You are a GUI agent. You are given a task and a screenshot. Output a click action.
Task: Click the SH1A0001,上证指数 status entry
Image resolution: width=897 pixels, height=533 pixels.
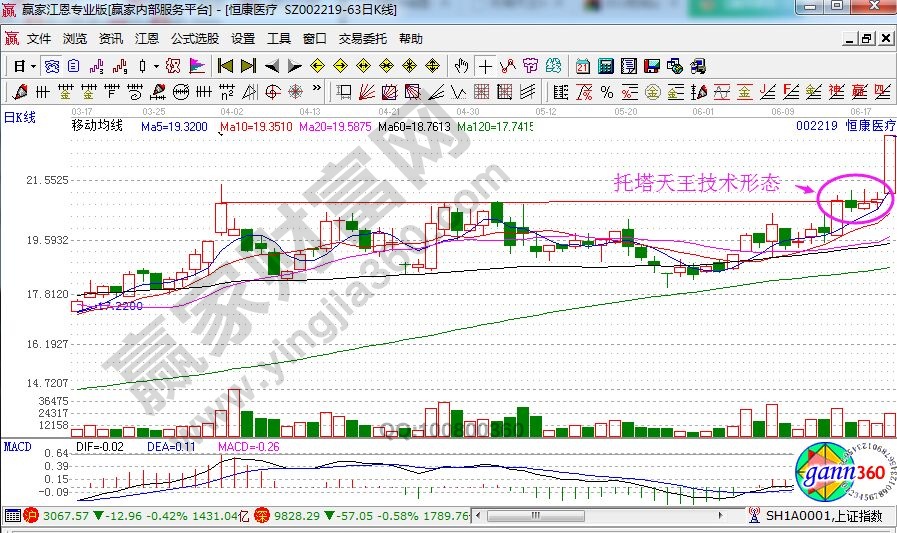[824, 515]
